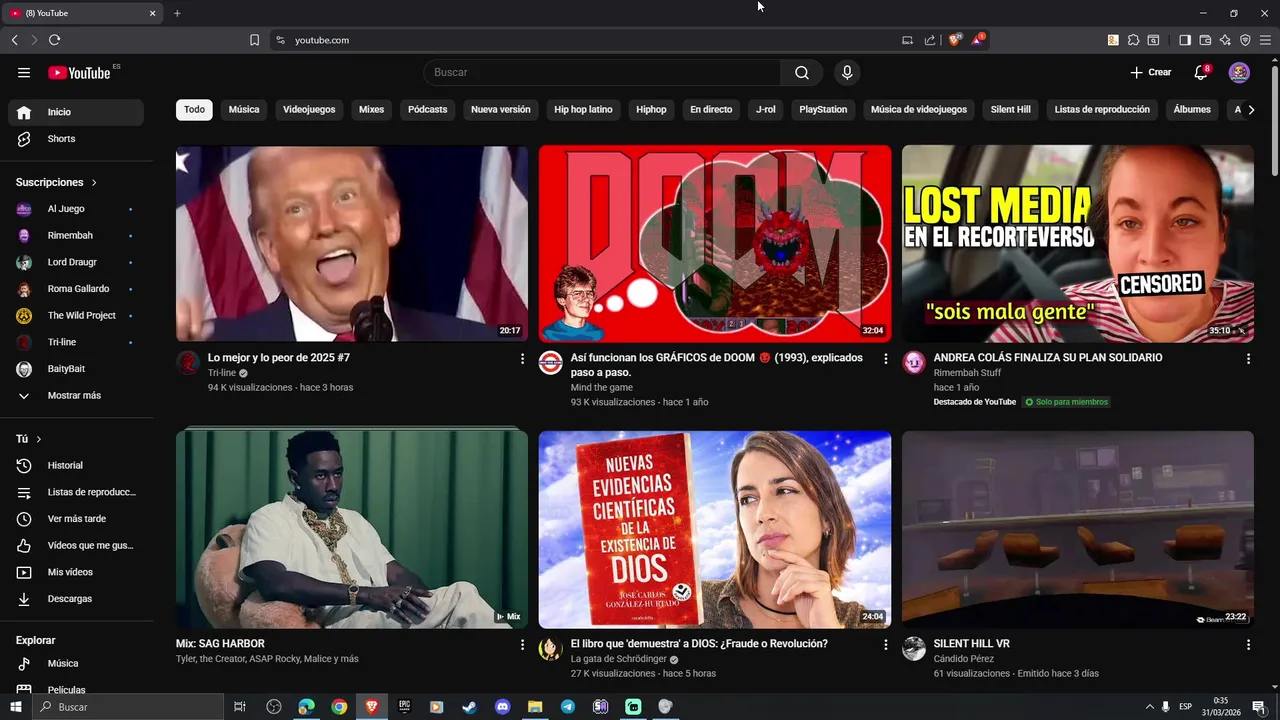Click the video title ANDREA COLÁS FINALIZA SU PLAN SOLIDARIO
The height and width of the screenshot is (720, 1280).
point(1048,357)
